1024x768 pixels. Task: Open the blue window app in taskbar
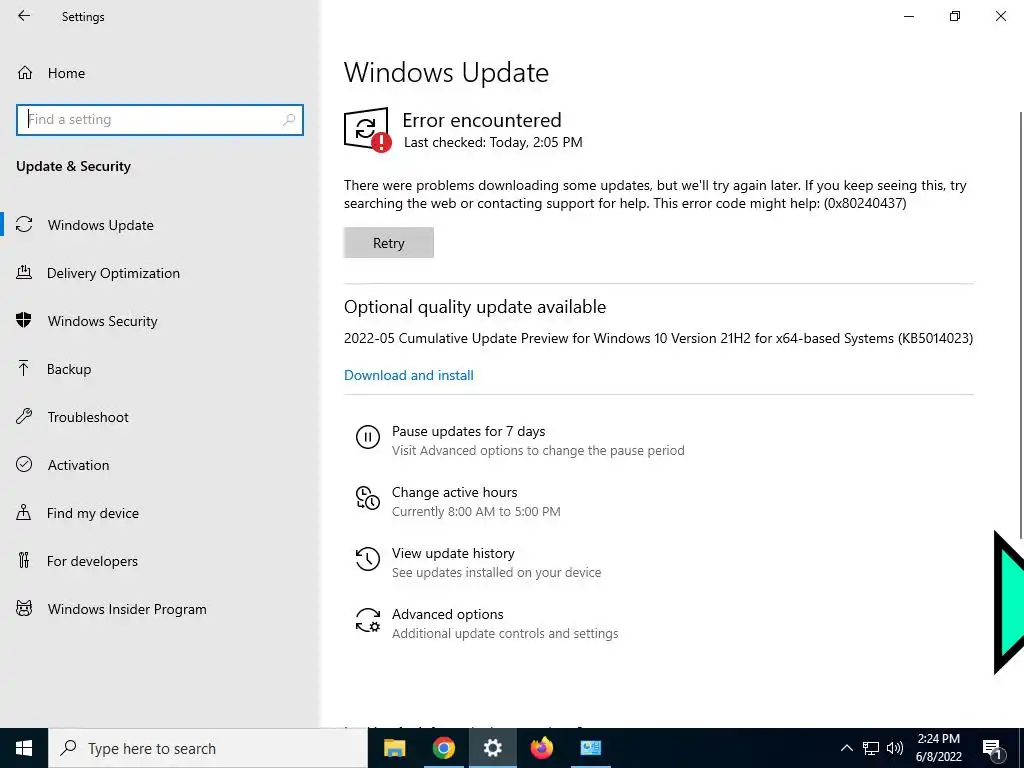pyautogui.click(x=590, y=748)
